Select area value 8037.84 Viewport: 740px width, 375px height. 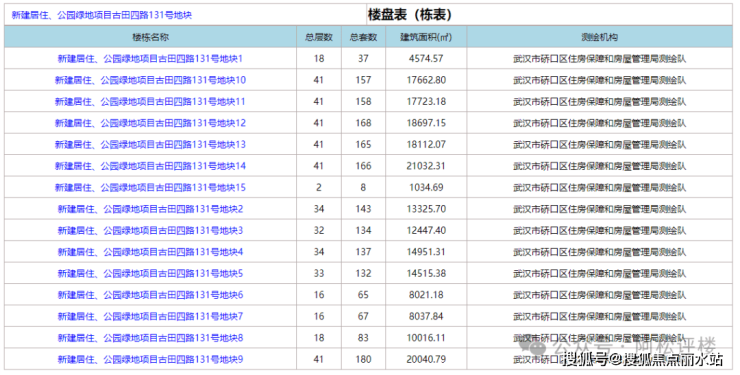pyautogui.click(x=426, y=317)
